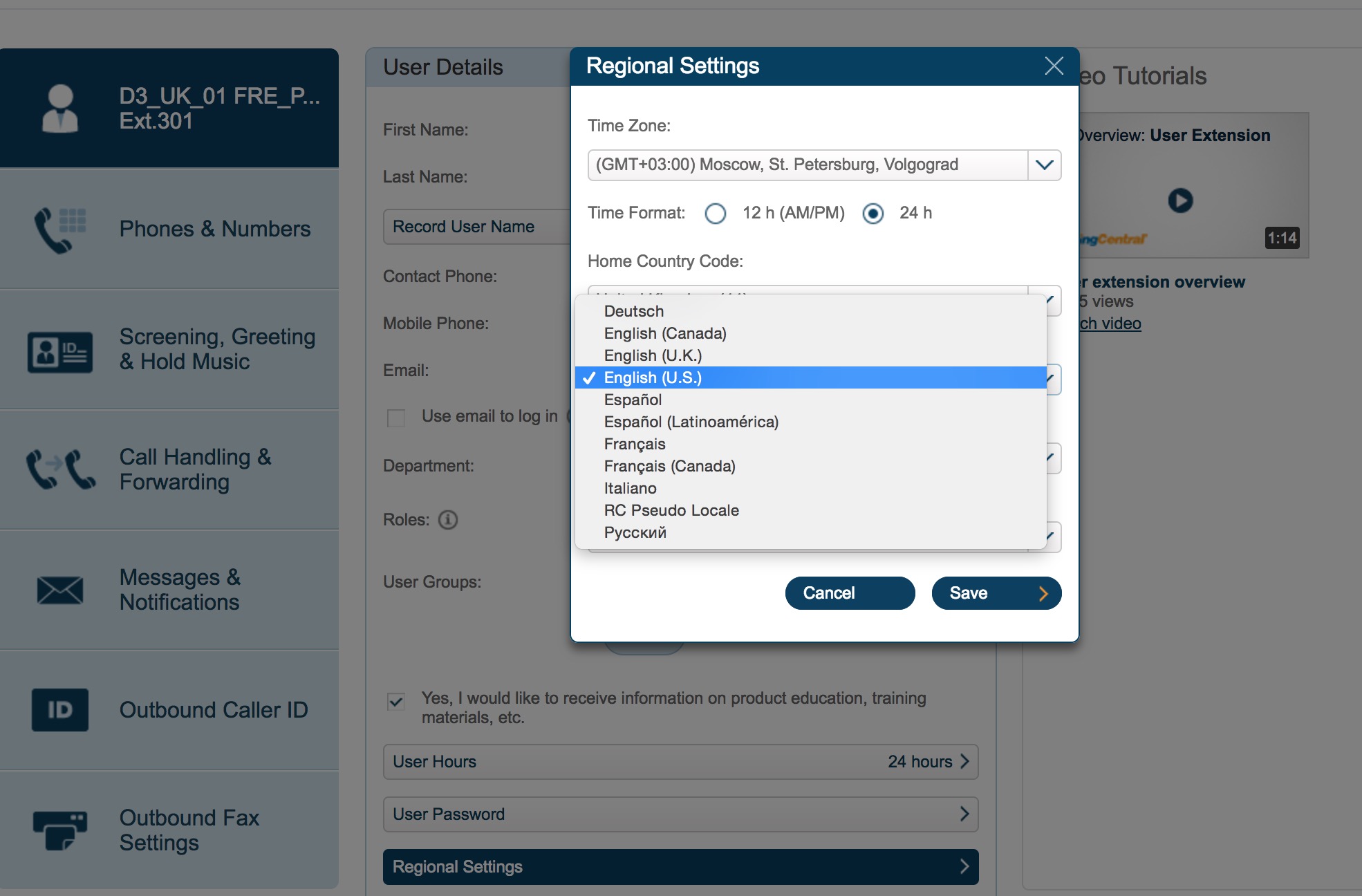Open Screening, Greeting & Hold Music section

tap(169, 350)
